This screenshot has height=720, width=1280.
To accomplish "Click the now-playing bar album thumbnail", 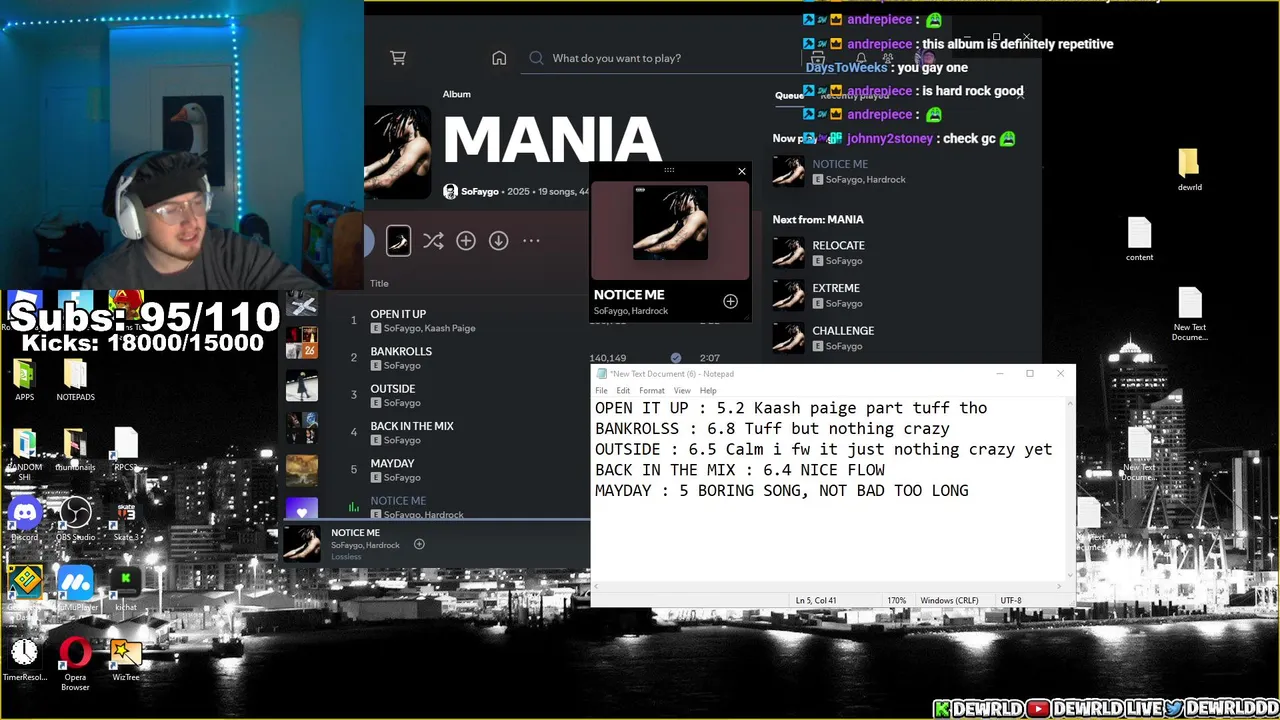I will pyautogui.click(x=302, y=544).
